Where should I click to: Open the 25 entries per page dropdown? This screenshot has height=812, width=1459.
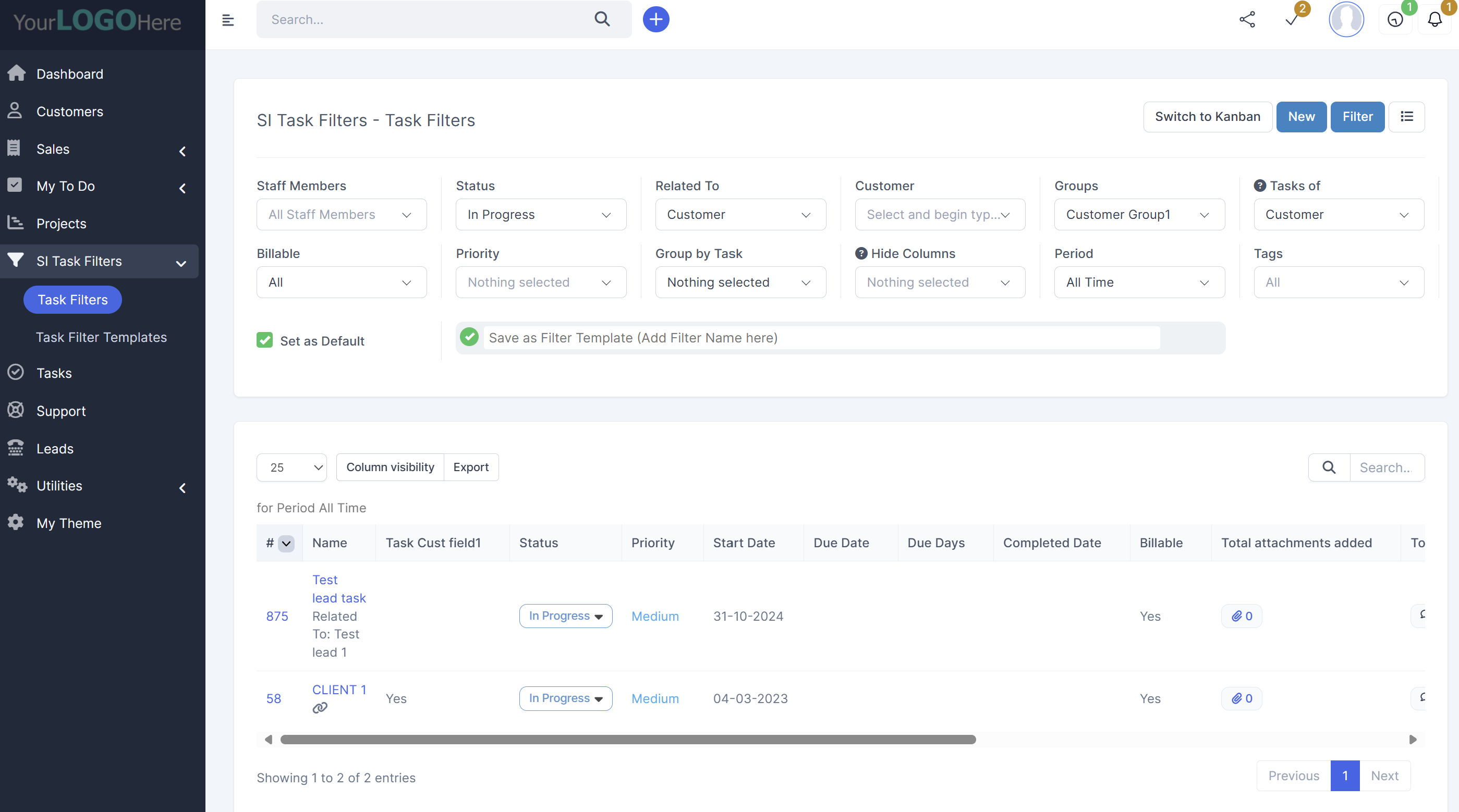click(x=291, y=467)
